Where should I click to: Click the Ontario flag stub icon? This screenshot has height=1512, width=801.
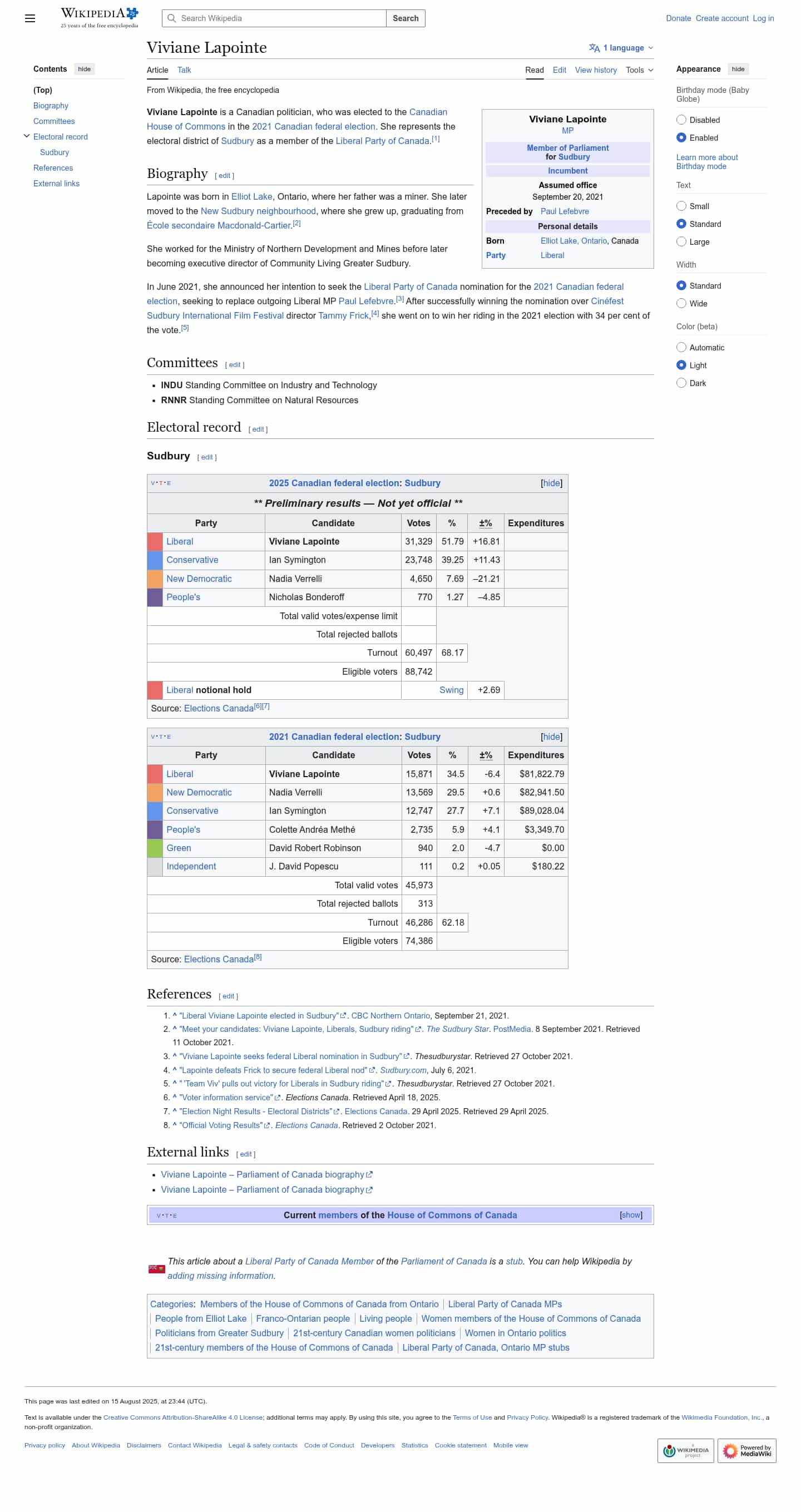point(156,1268)
